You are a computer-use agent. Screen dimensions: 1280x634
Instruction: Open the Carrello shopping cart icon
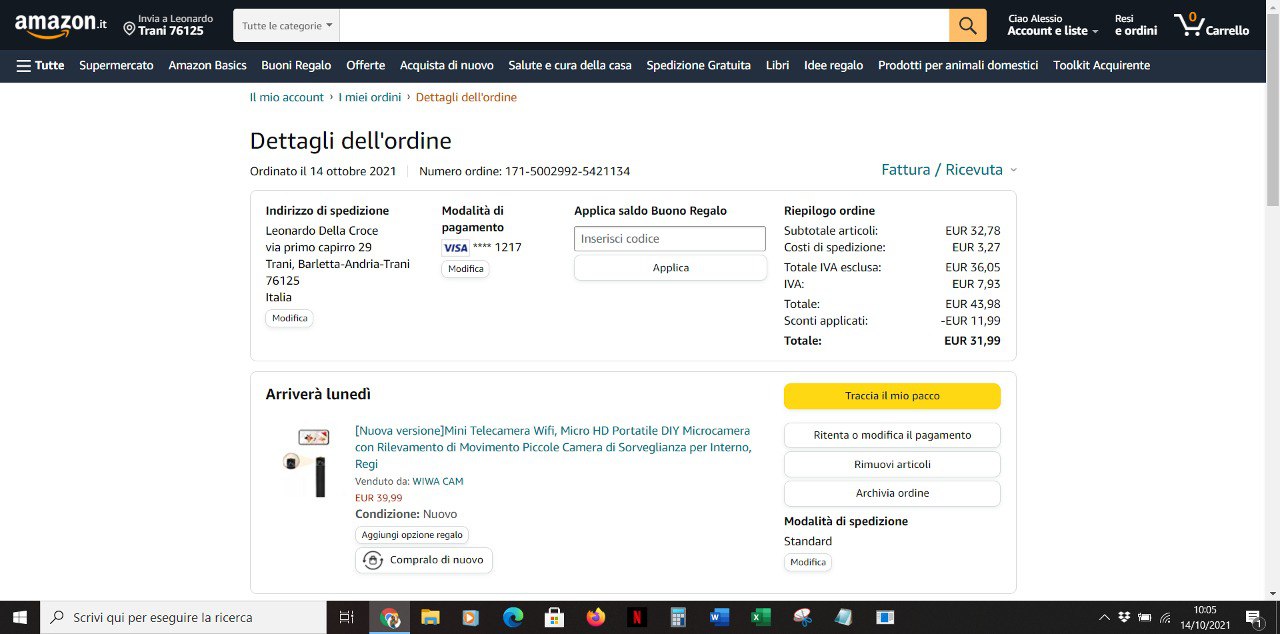[1188, 24]
